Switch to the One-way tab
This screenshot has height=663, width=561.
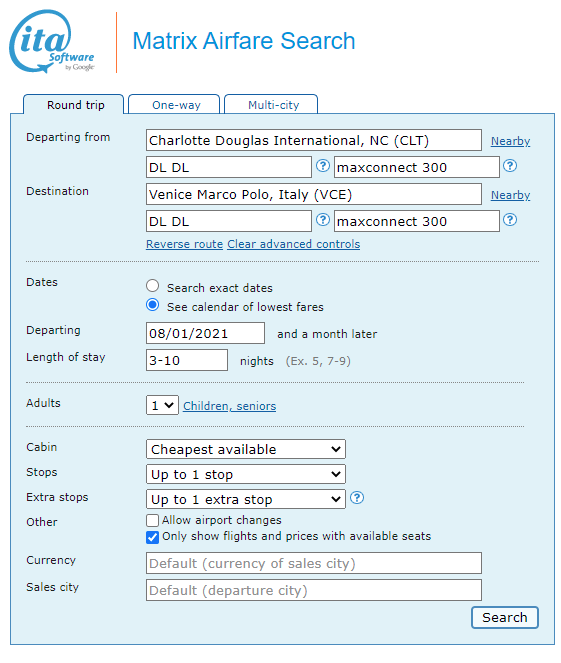[x=176, y=104]
